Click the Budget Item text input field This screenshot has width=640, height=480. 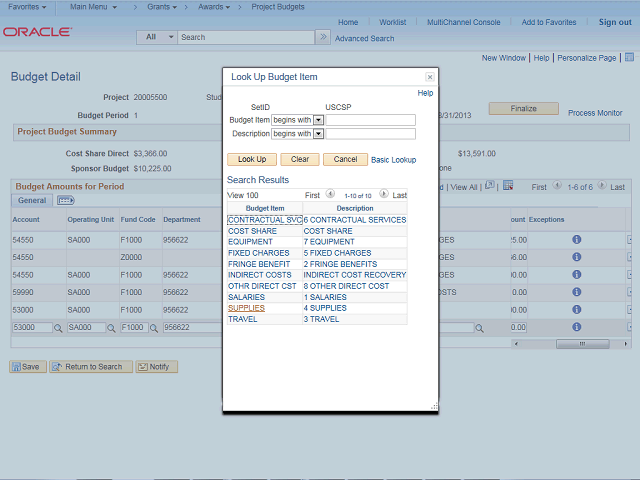pos(371,120)
